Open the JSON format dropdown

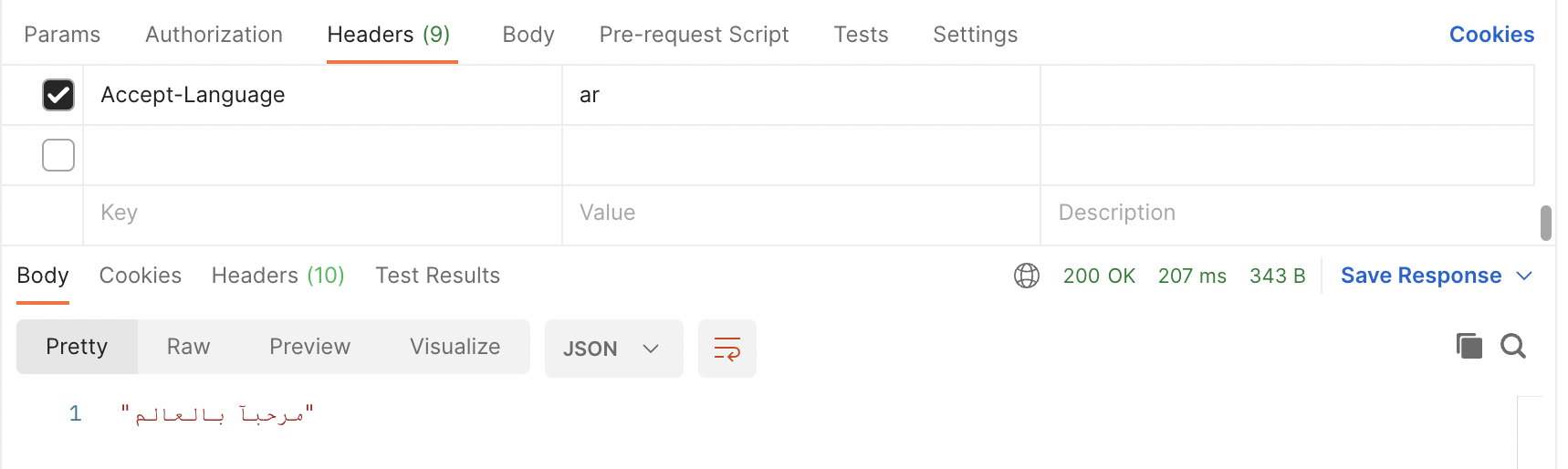coord(613,349)
